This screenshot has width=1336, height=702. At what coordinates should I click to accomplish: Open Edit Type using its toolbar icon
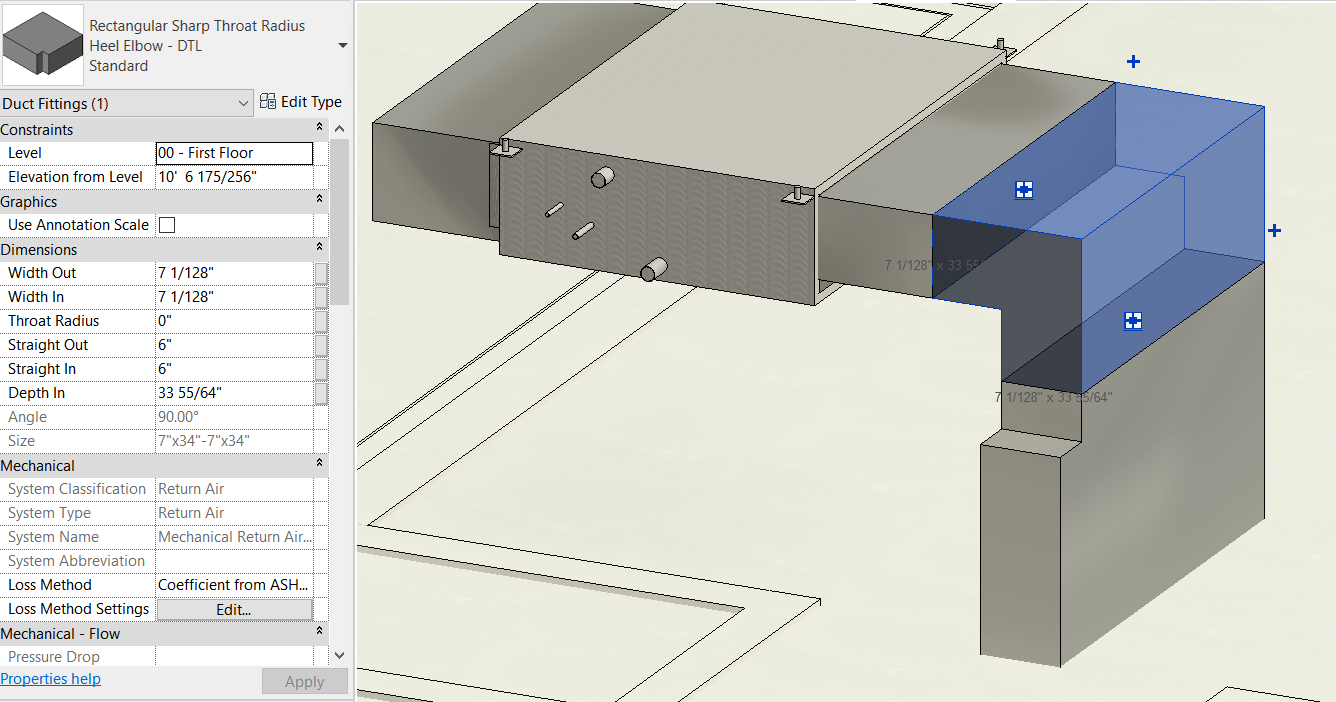point(268,101)
